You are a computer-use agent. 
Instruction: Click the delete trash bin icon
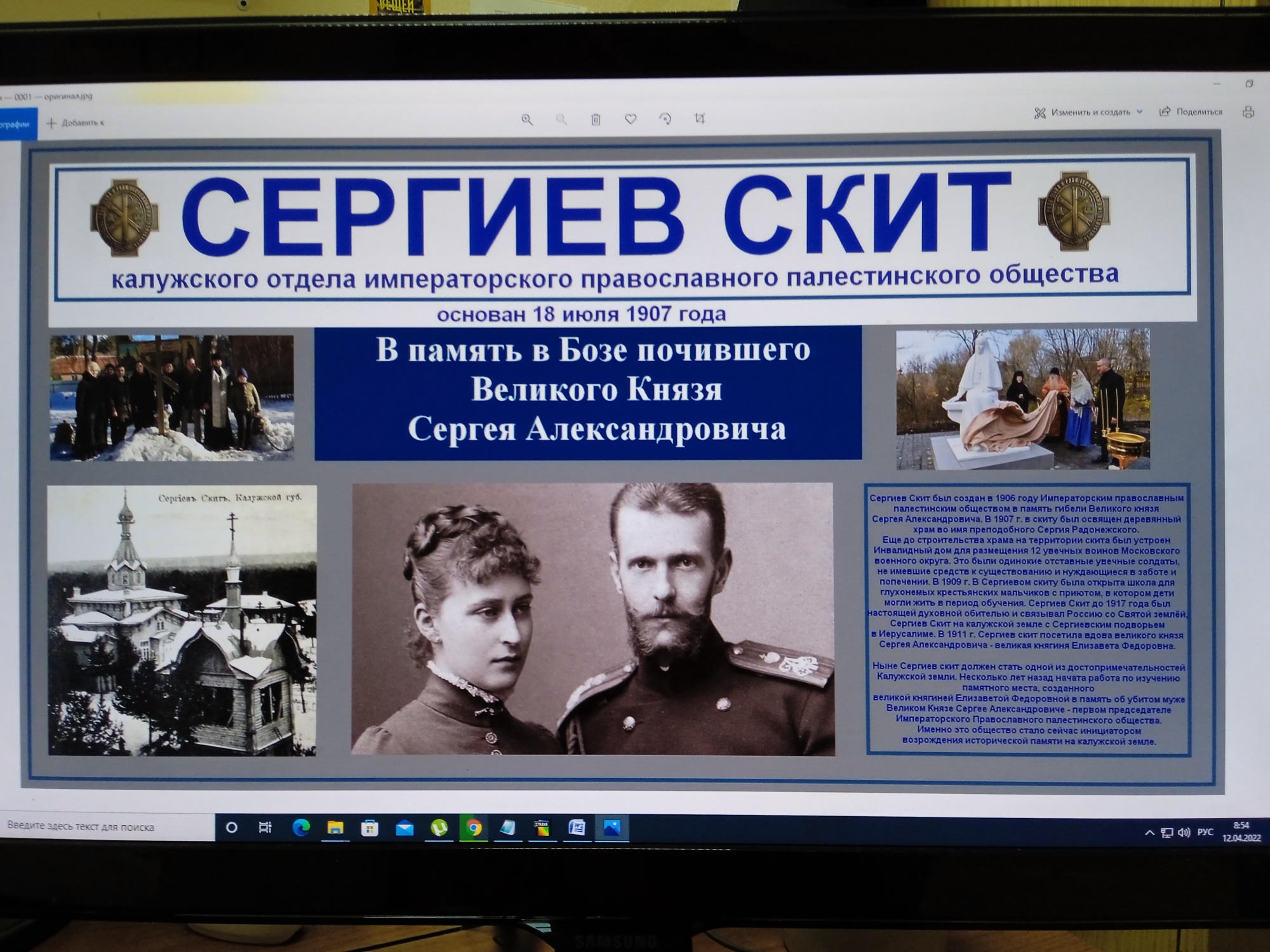click(596, 119)
